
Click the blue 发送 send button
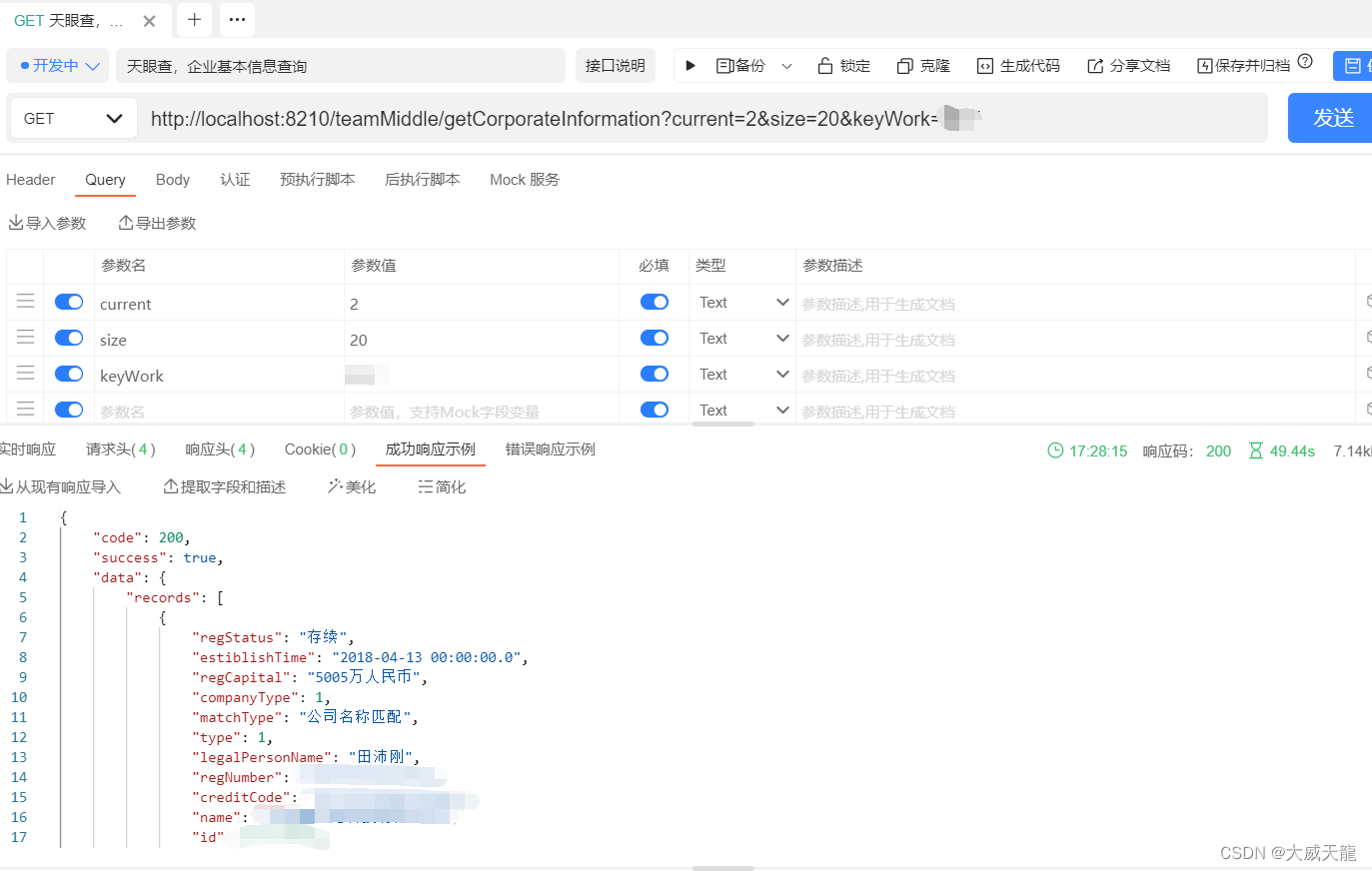tap(1330, 118)
